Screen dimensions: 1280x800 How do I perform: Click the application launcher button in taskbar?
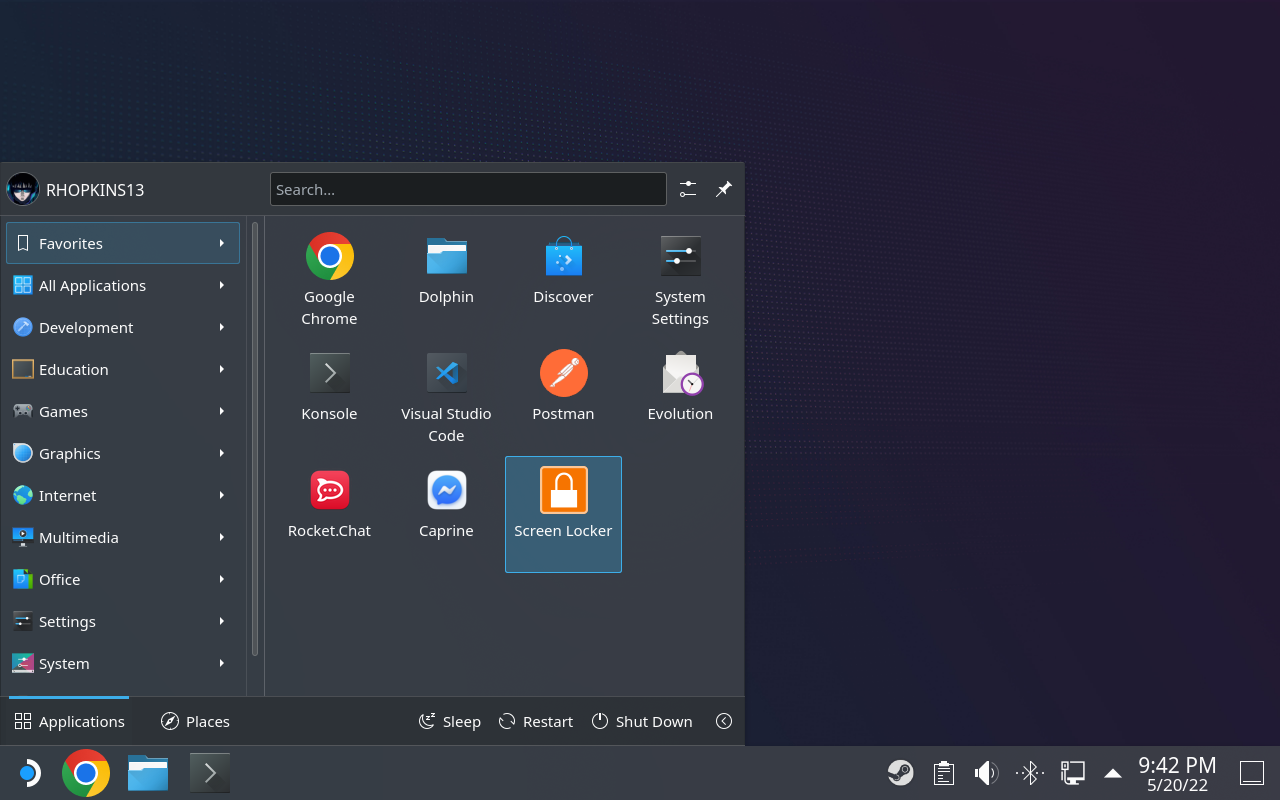click(28, 773)
